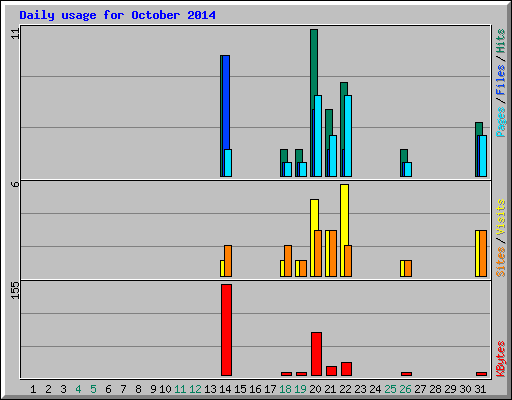This screenshot has height=400, width=512.
Task: Click the 'Sites' legend label
Action: click(x=500, y=262)
